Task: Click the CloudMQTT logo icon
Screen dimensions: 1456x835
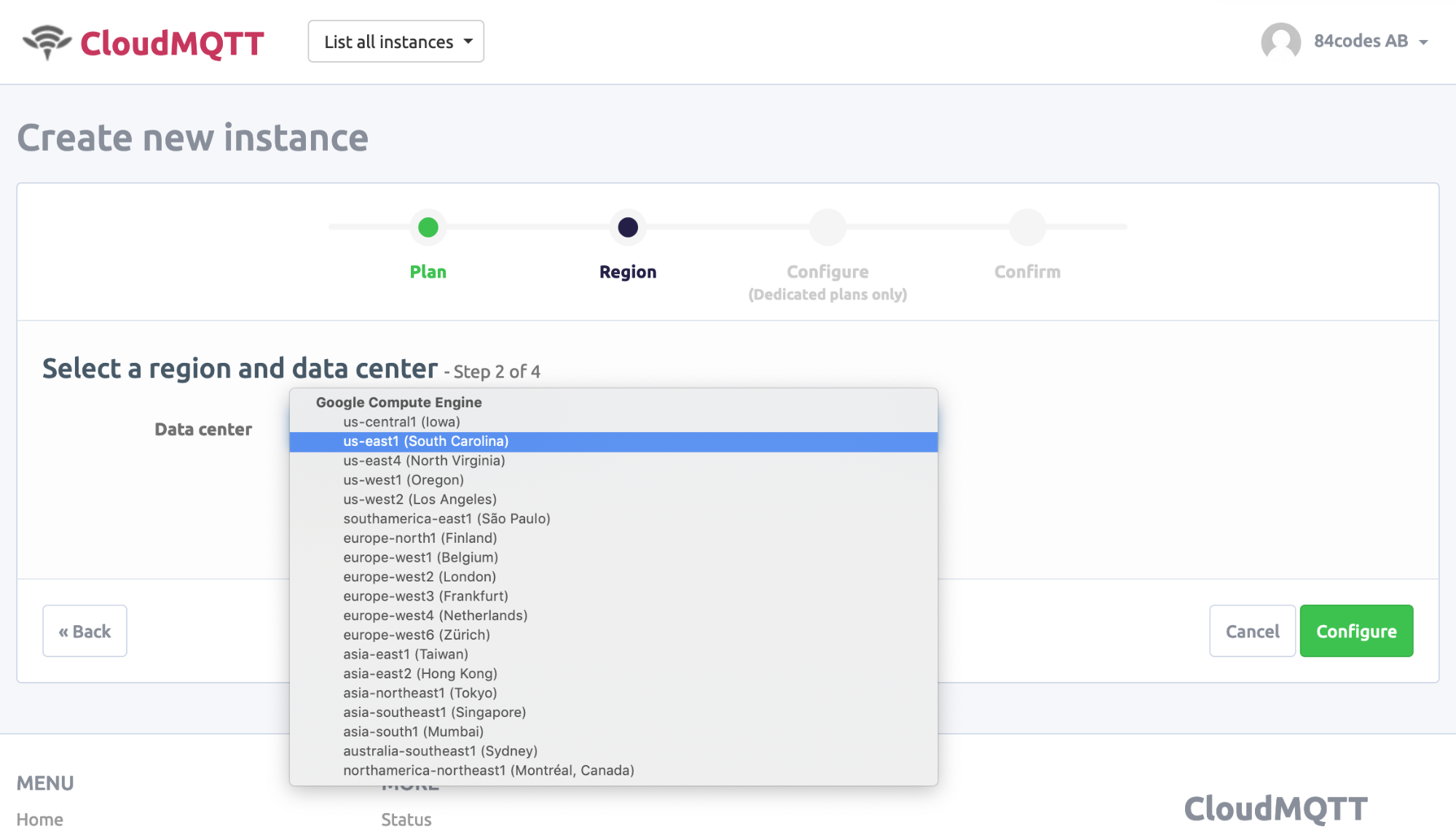Action: coord(47,42)
